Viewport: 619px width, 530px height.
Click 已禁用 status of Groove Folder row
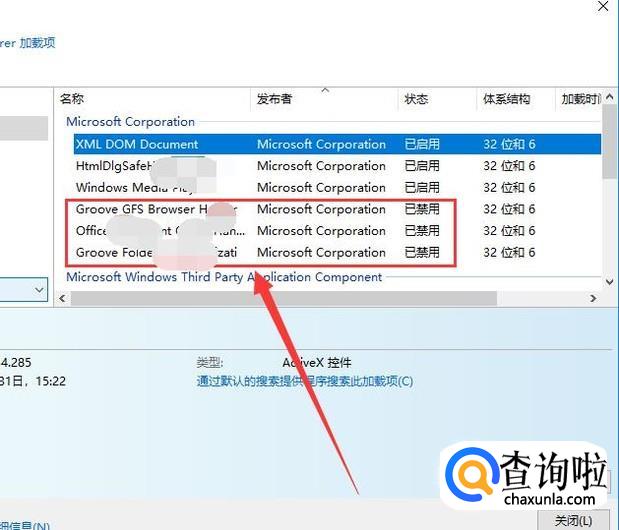click(422, 253)
